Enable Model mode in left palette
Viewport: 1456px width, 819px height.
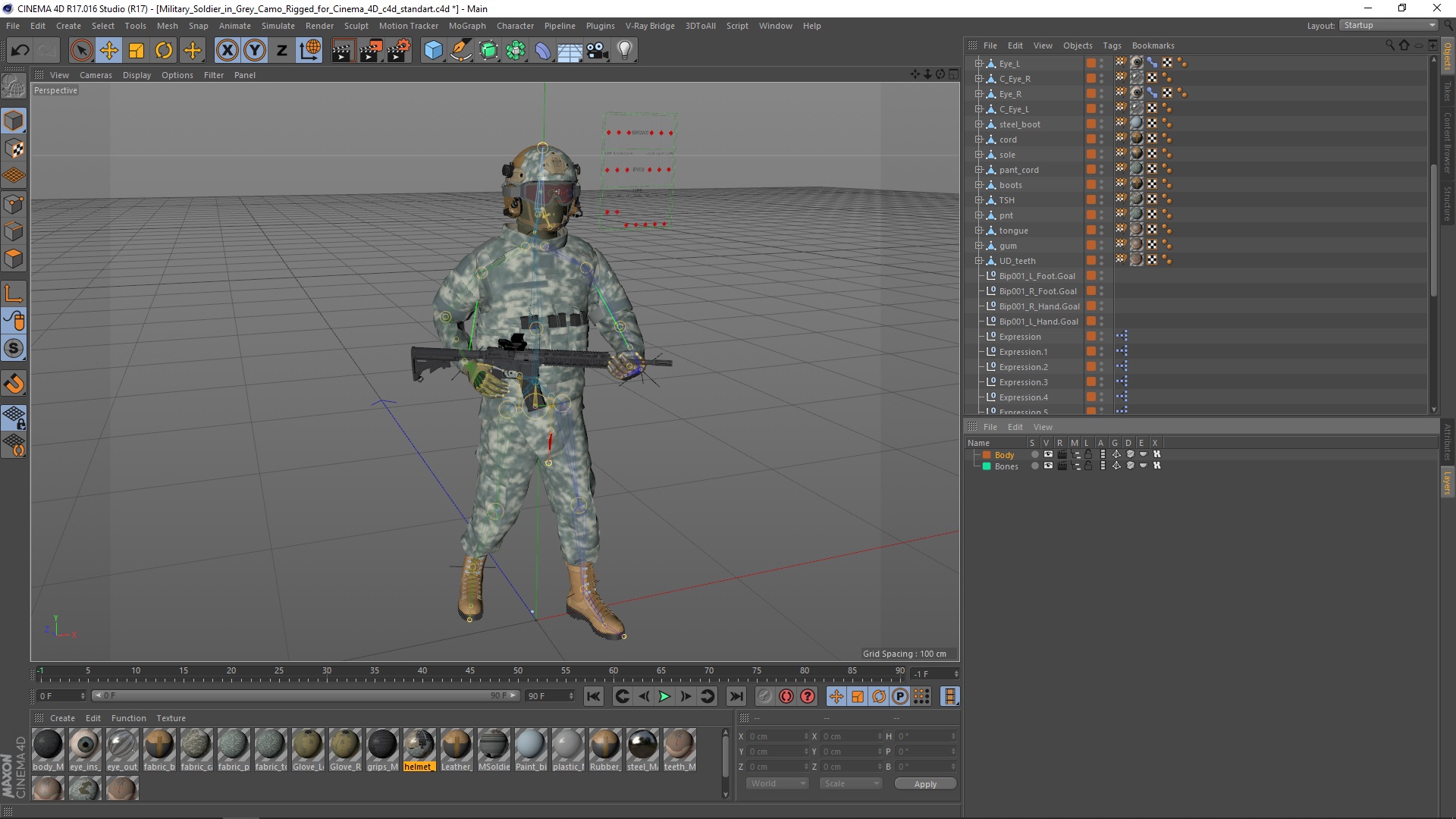point(14,121)
